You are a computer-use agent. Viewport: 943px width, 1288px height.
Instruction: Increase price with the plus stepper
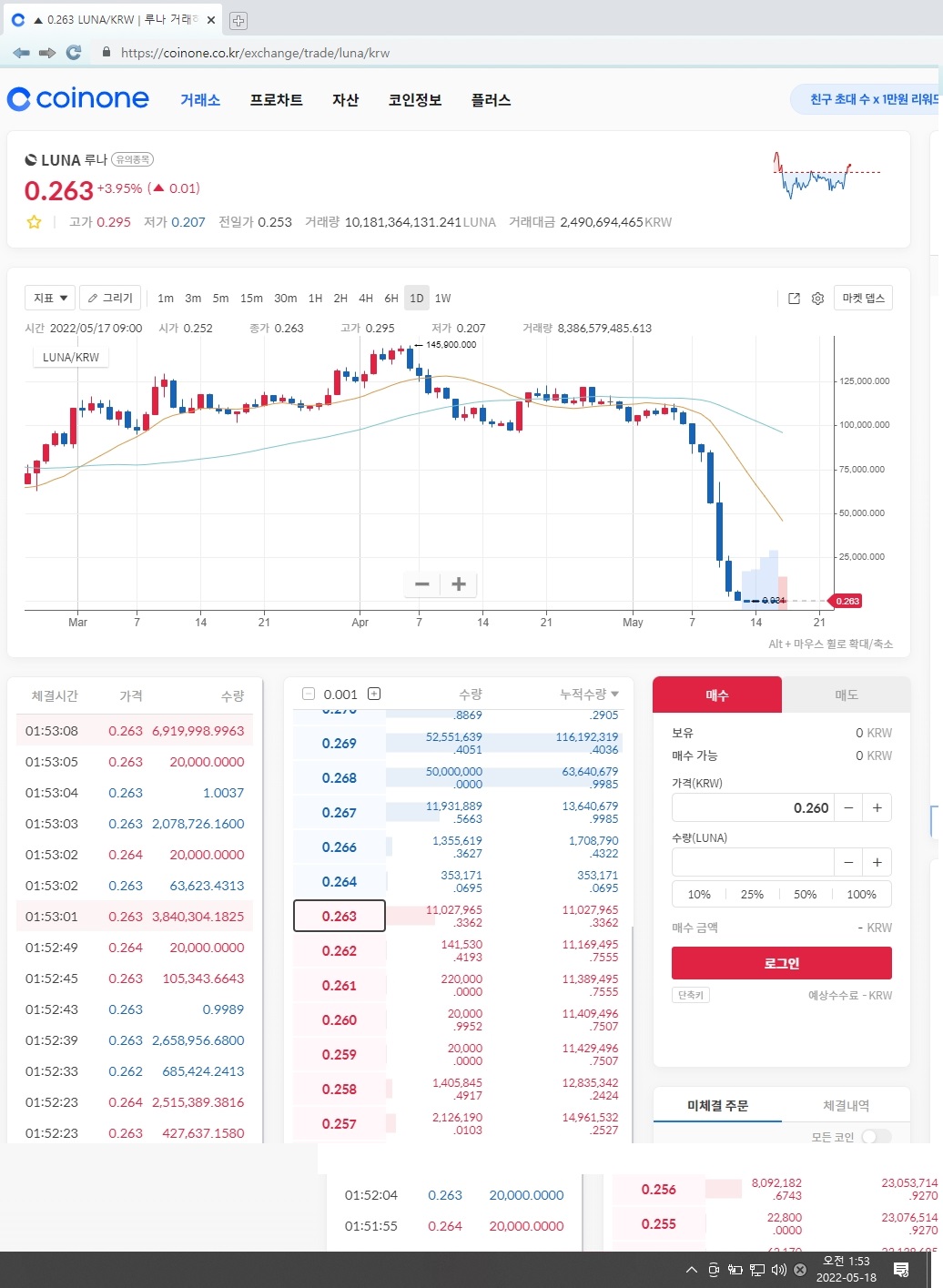pos(877,807)
